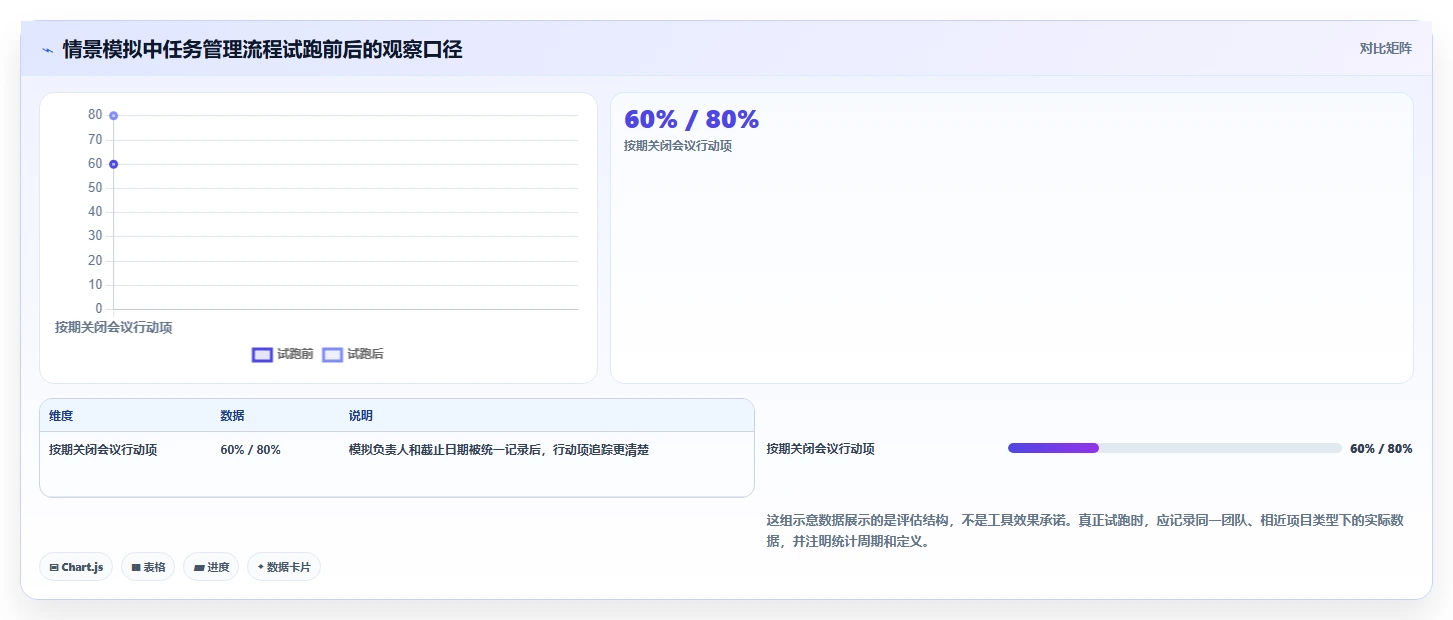Viewport: 1453px width, 620px height.
Task: Click the 进度 tag chip
Action: [x=211, y=567]
